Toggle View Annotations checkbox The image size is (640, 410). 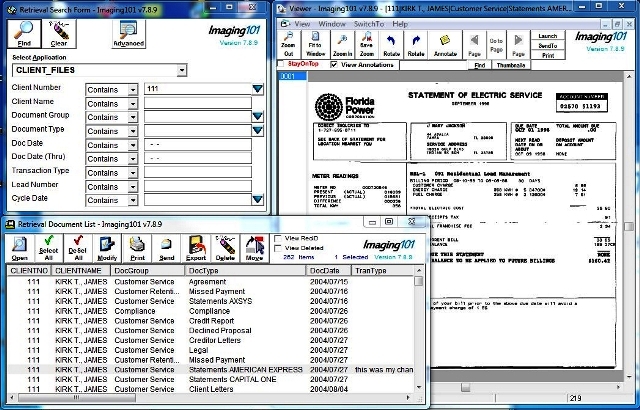point(334,64)
